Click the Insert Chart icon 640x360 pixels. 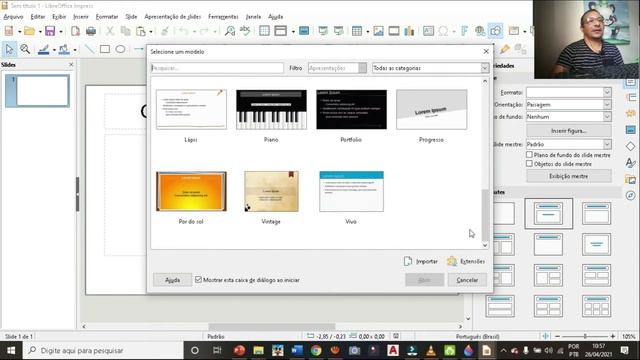409,31
